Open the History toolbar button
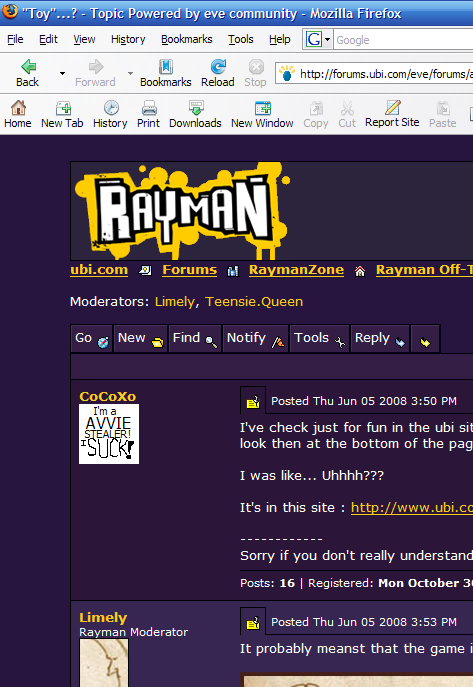 [110, 114]
